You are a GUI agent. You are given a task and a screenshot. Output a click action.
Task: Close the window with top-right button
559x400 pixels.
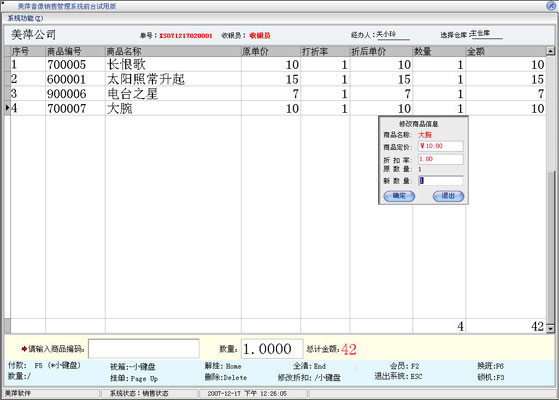pyautogui.click(x=551, y=6)
